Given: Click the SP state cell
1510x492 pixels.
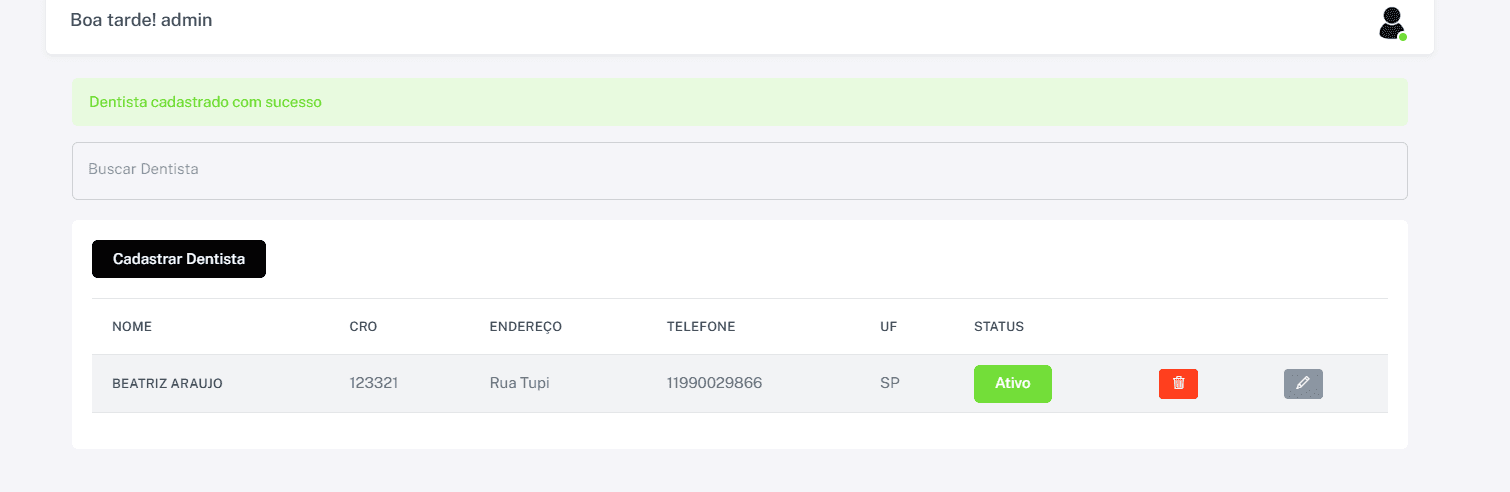Looking at the screenshot, I should tap(890, 383).
